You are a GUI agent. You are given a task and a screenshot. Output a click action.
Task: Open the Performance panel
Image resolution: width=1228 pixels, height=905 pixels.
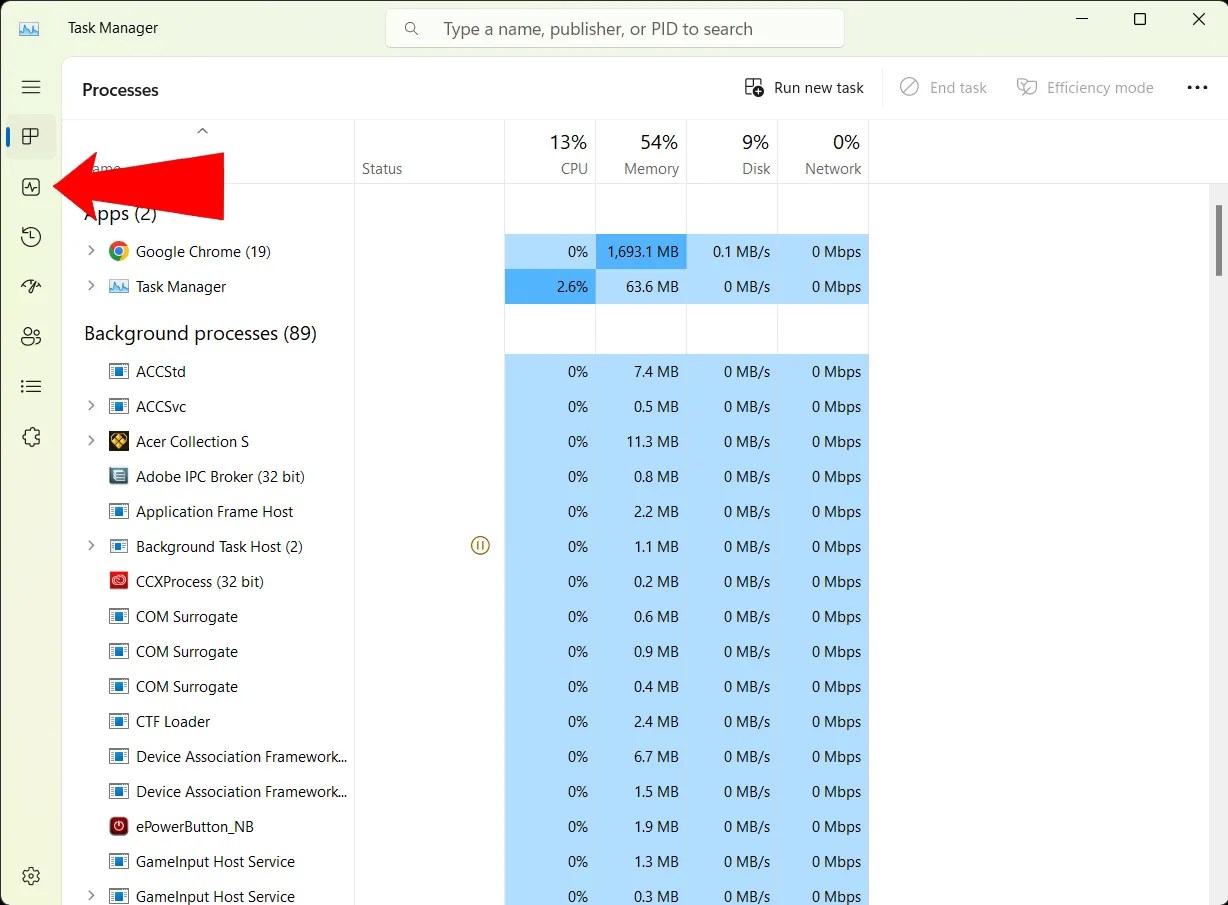pyautogui.click(x=31, y=186)
